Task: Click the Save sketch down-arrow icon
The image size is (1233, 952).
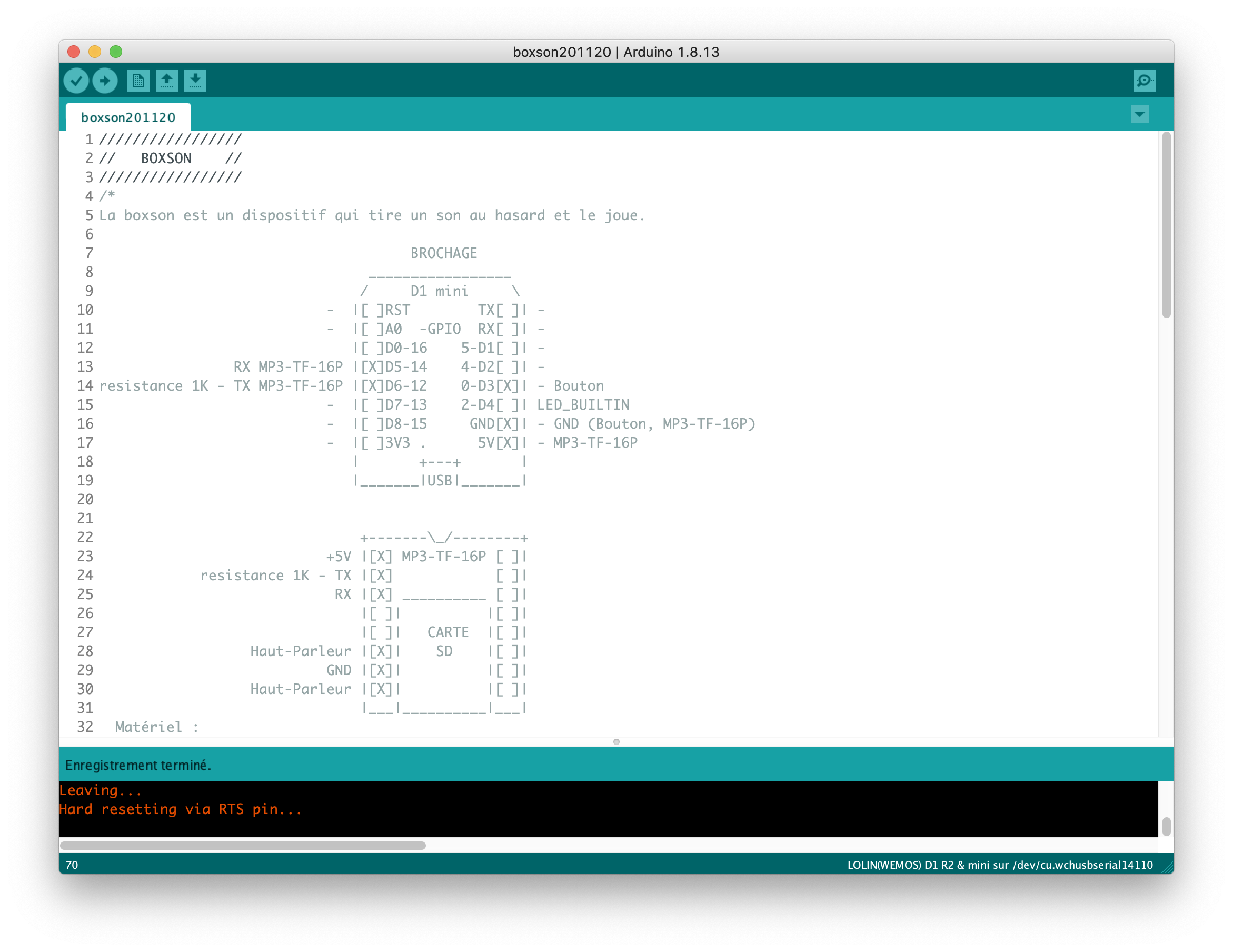Action: tap(195, 81)
